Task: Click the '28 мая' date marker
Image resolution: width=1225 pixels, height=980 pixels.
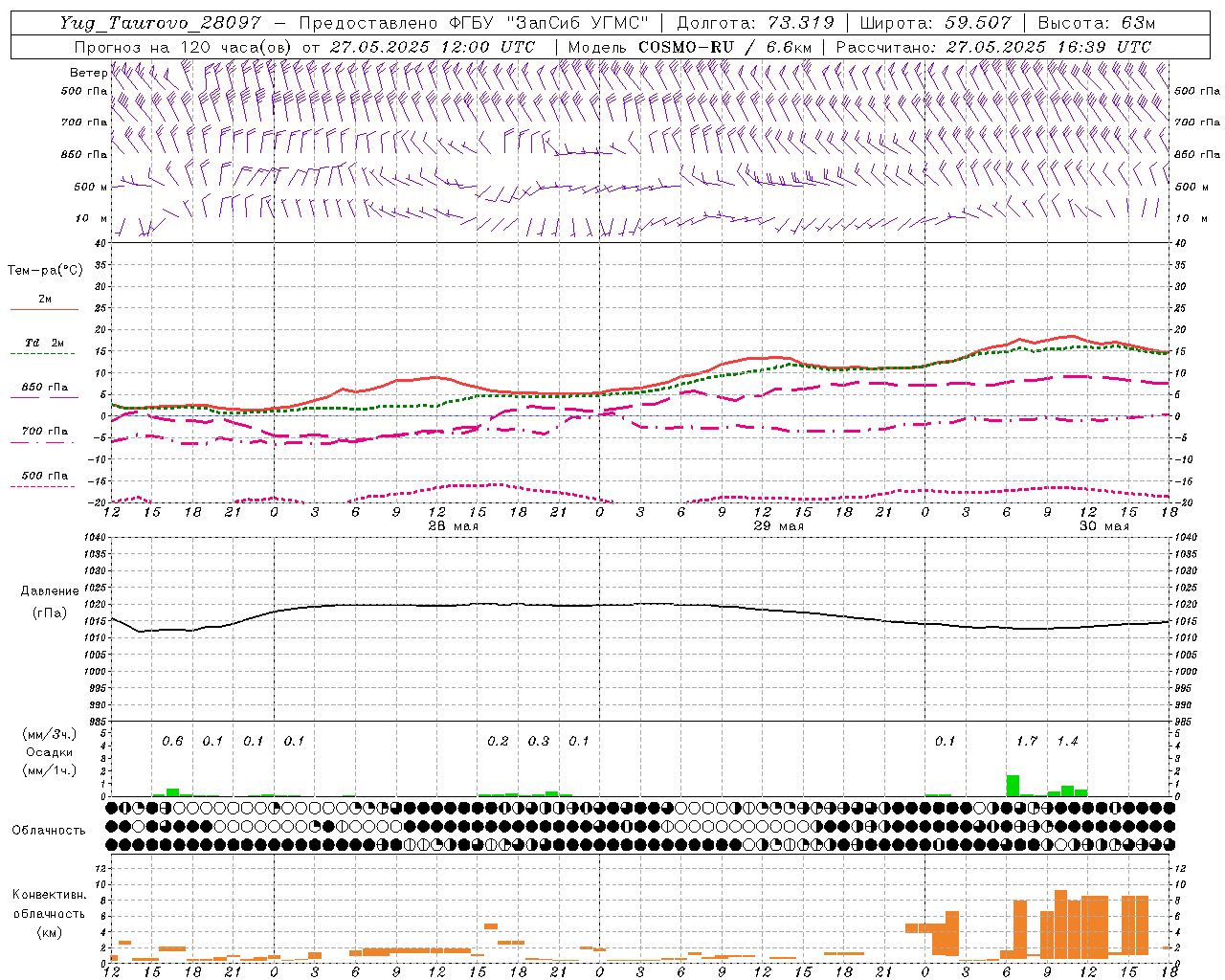Action: point(454,526)
